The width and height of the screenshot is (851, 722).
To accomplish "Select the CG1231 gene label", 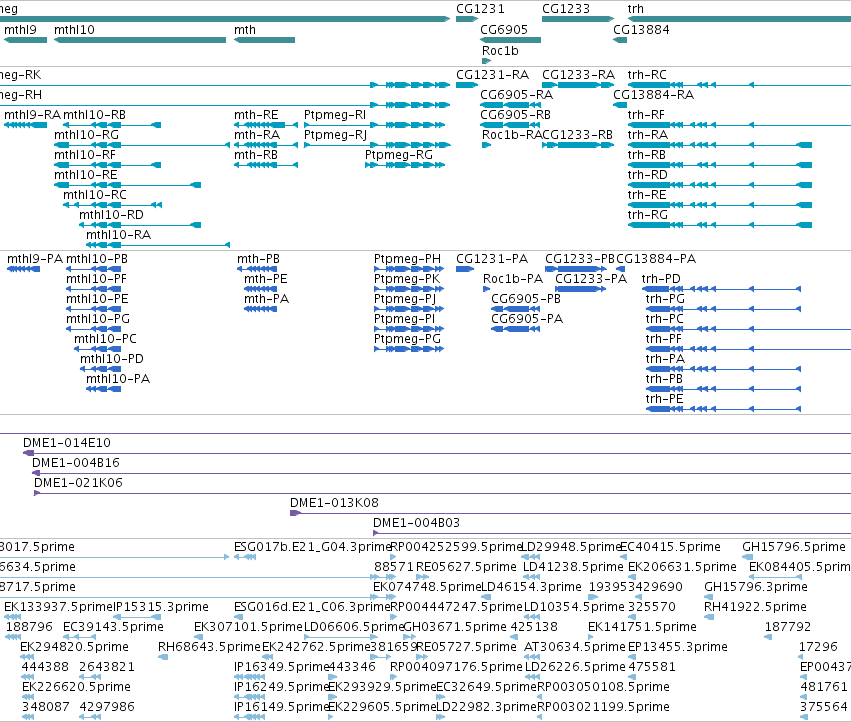I will [x=480, y=9].
